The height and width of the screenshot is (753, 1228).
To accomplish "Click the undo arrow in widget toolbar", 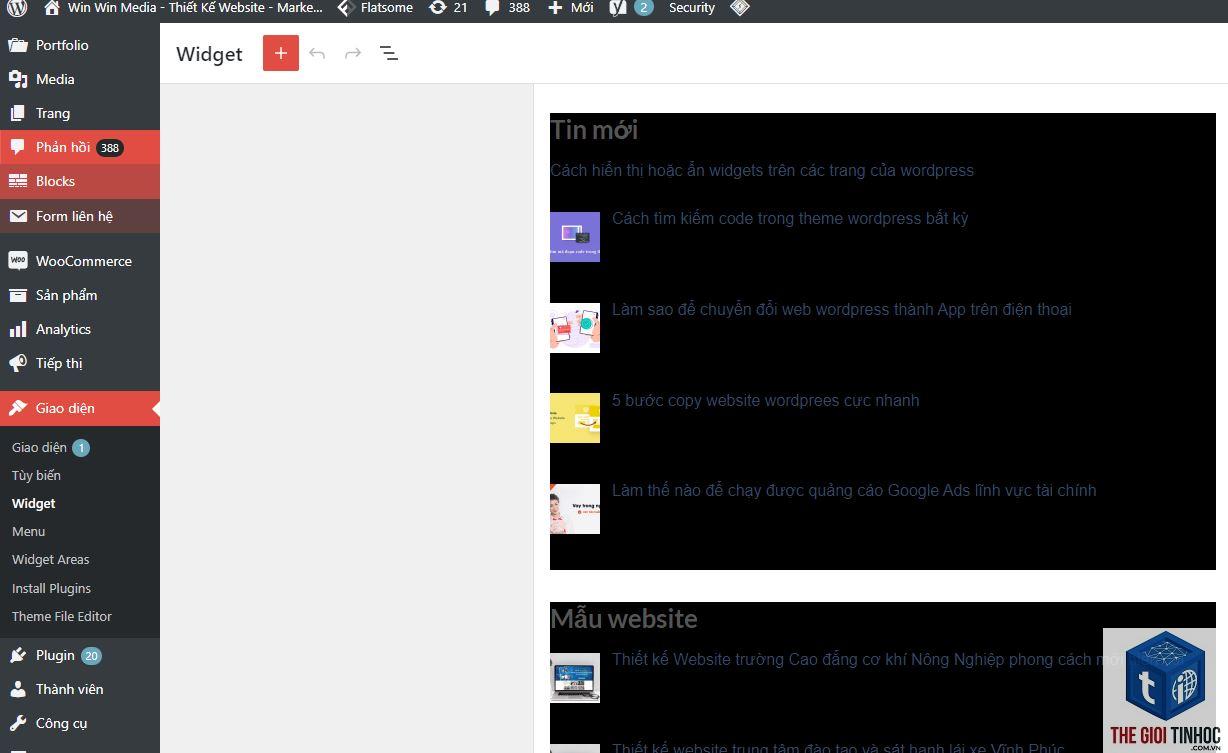I will [317, 53].
